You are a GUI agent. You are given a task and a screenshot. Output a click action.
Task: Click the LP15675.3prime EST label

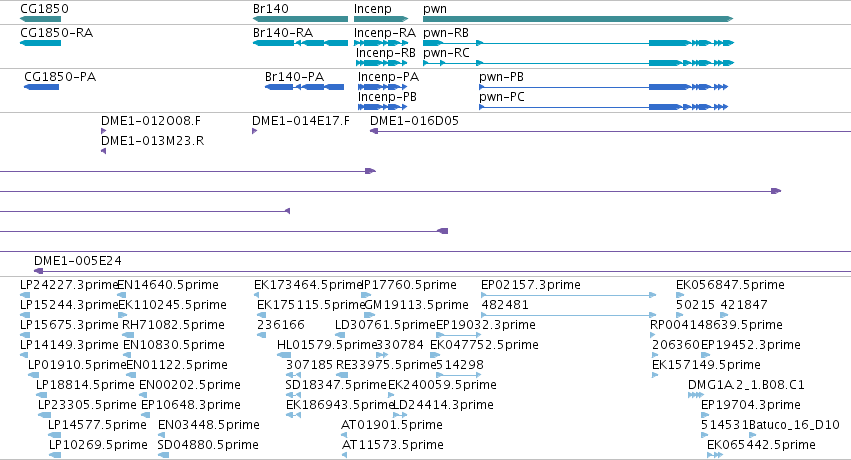point(69,325)
